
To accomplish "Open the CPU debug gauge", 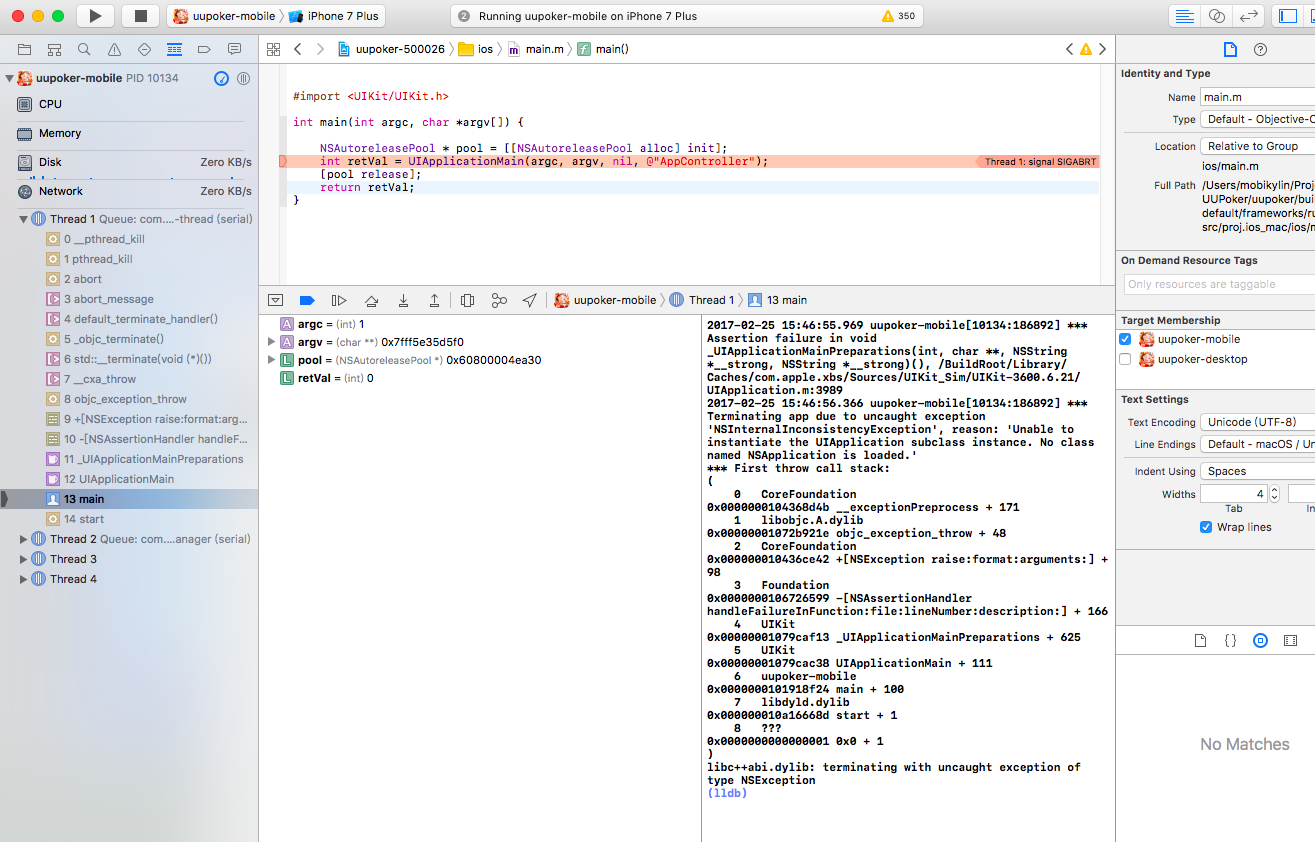I will (130, 104).
